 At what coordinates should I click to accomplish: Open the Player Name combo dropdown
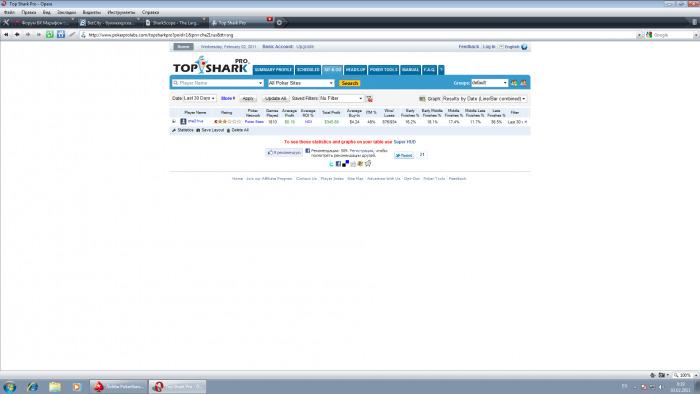[260, 83]
